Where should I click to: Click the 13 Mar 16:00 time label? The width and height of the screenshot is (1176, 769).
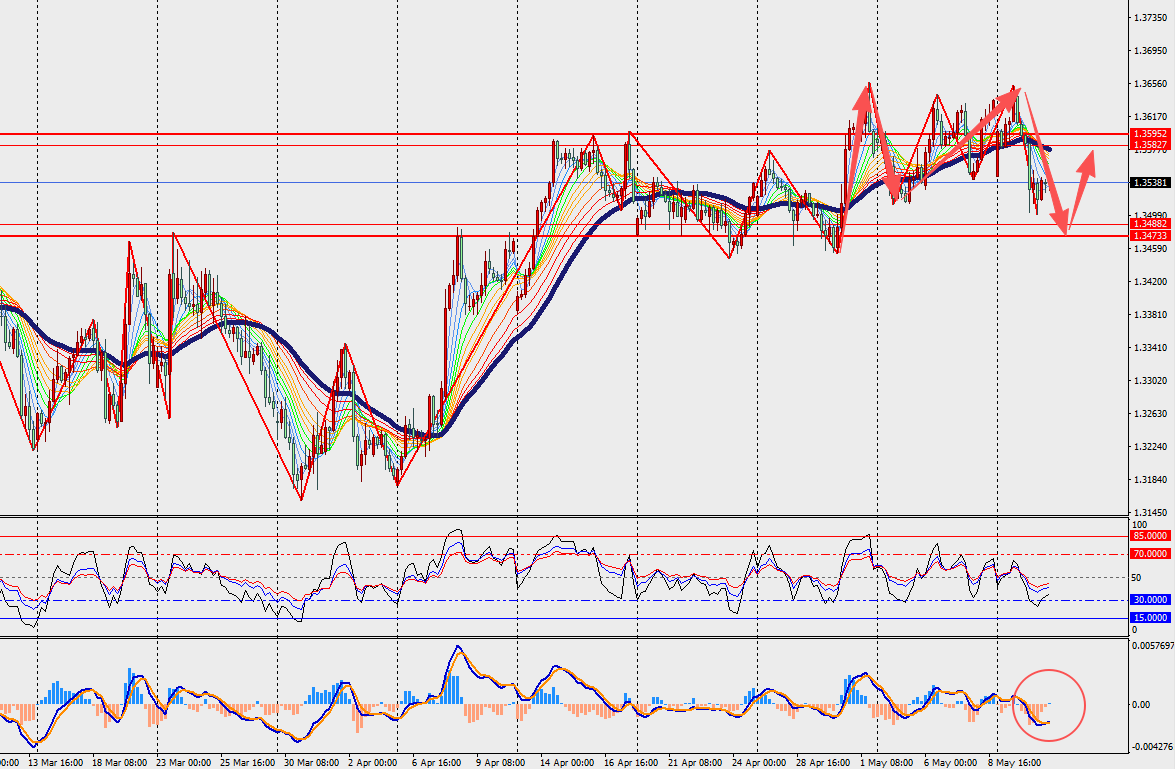pos(56,762)
